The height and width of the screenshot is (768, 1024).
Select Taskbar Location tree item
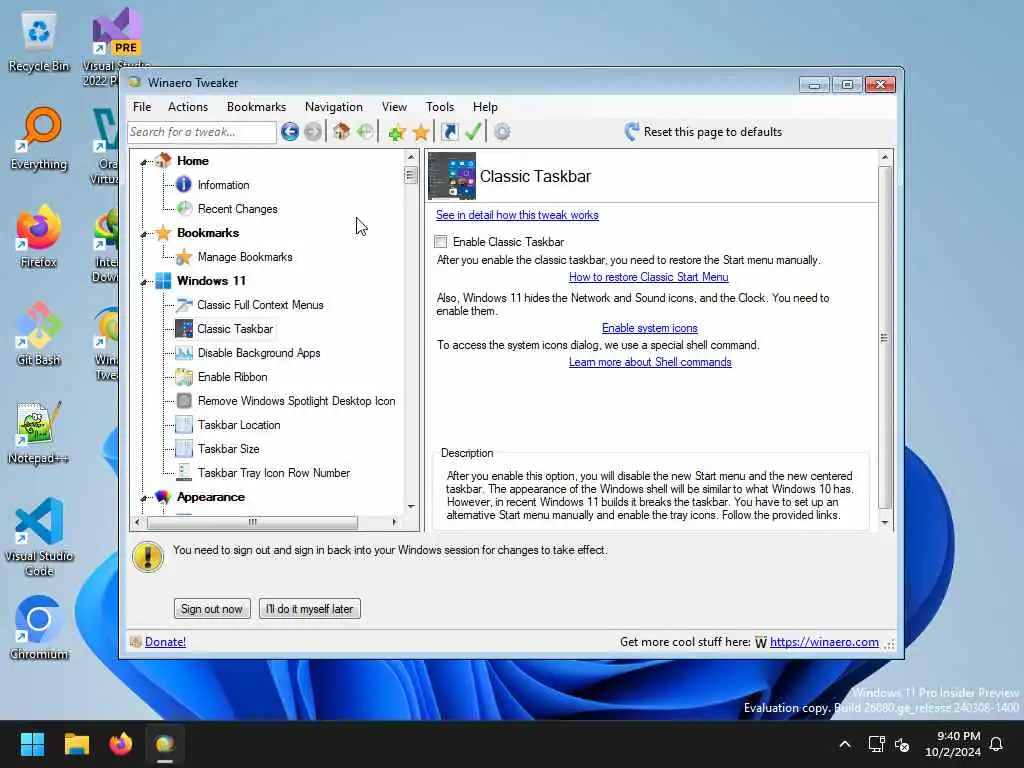click(239, 425)
